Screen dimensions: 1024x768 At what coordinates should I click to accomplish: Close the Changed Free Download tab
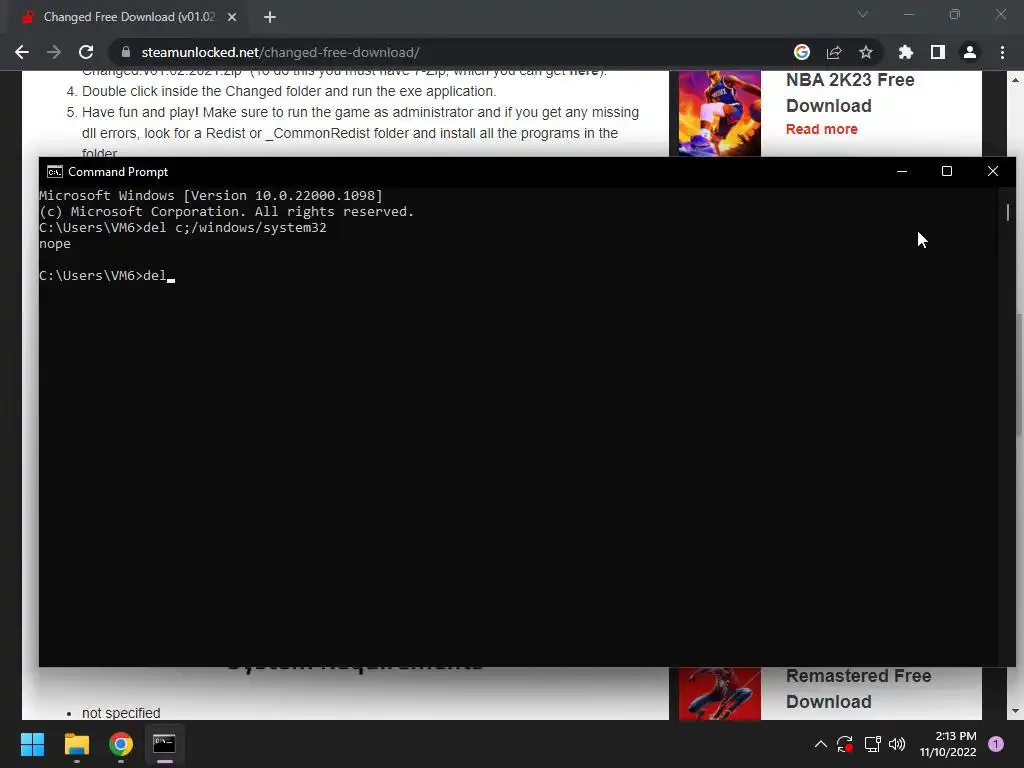pyautogui.click(x=232, y=17)
